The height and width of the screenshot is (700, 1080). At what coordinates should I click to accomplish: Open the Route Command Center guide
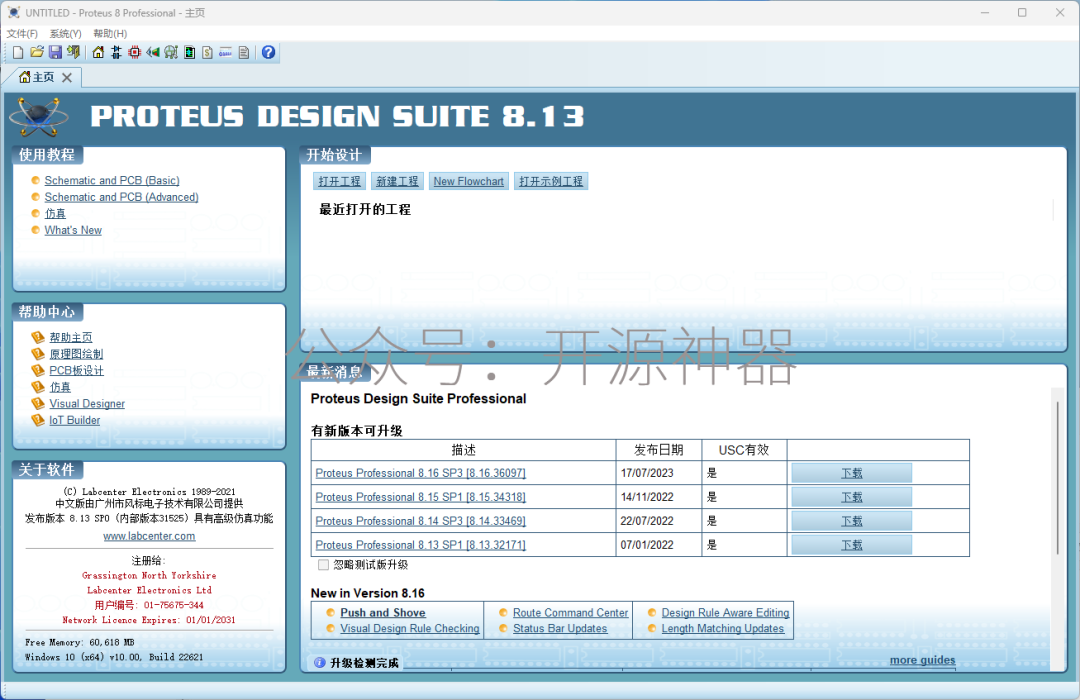[570, 612]
